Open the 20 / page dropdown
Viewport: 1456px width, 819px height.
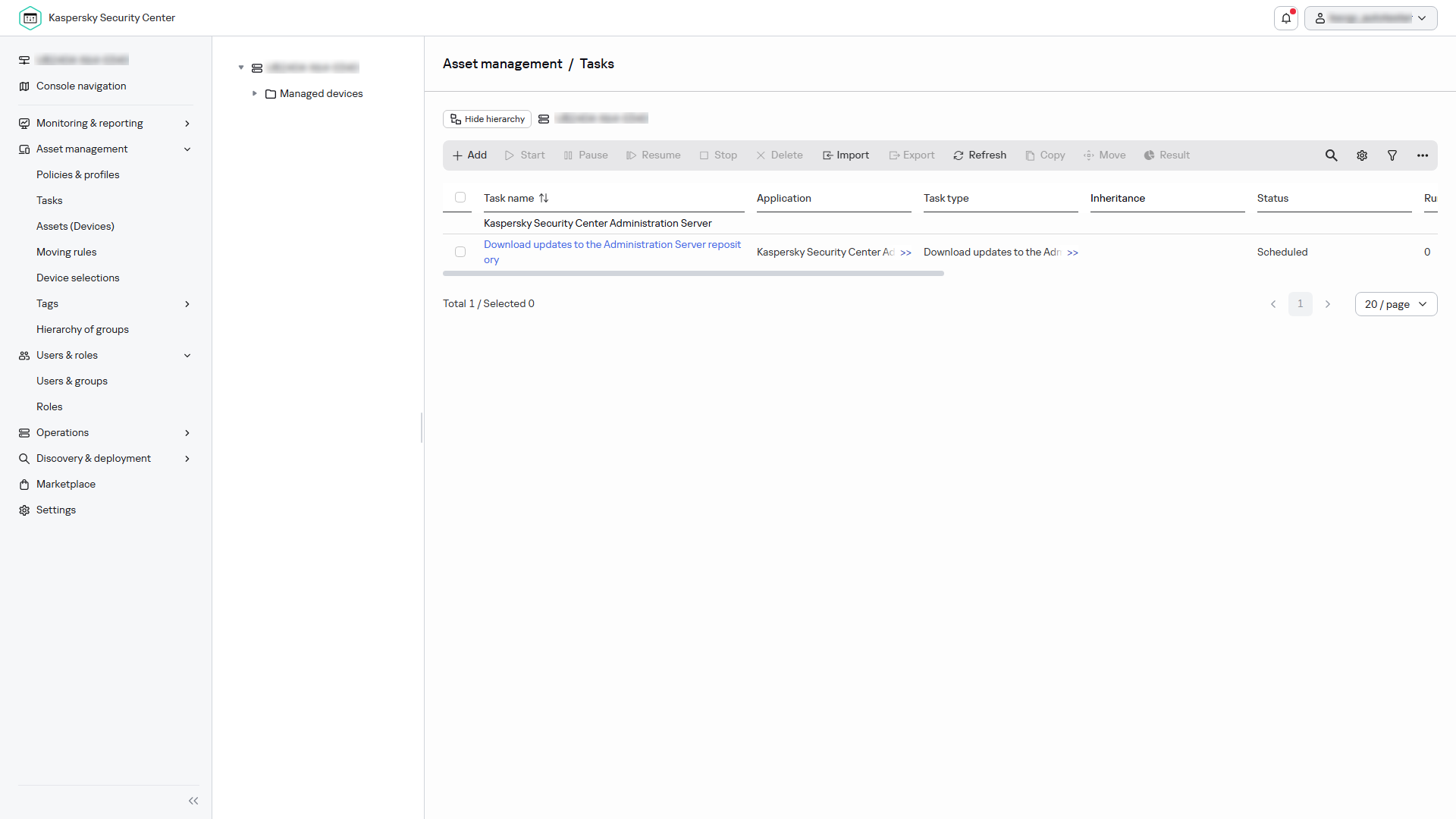tap(1396, 304)
